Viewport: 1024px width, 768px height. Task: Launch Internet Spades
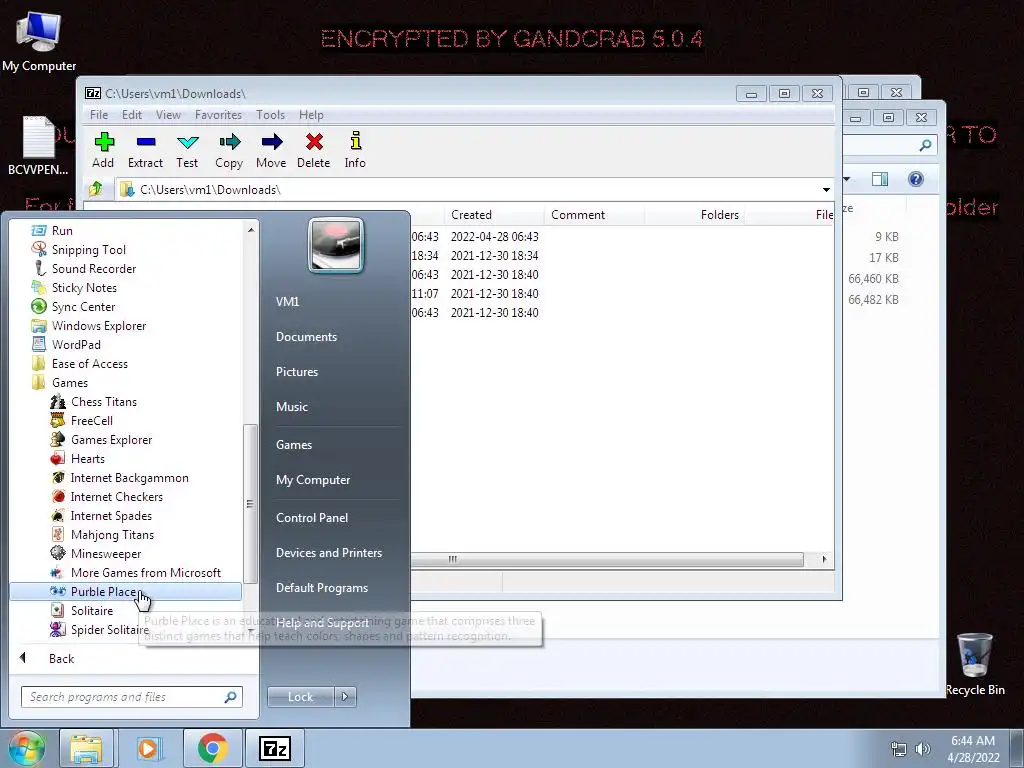(125, 515)
